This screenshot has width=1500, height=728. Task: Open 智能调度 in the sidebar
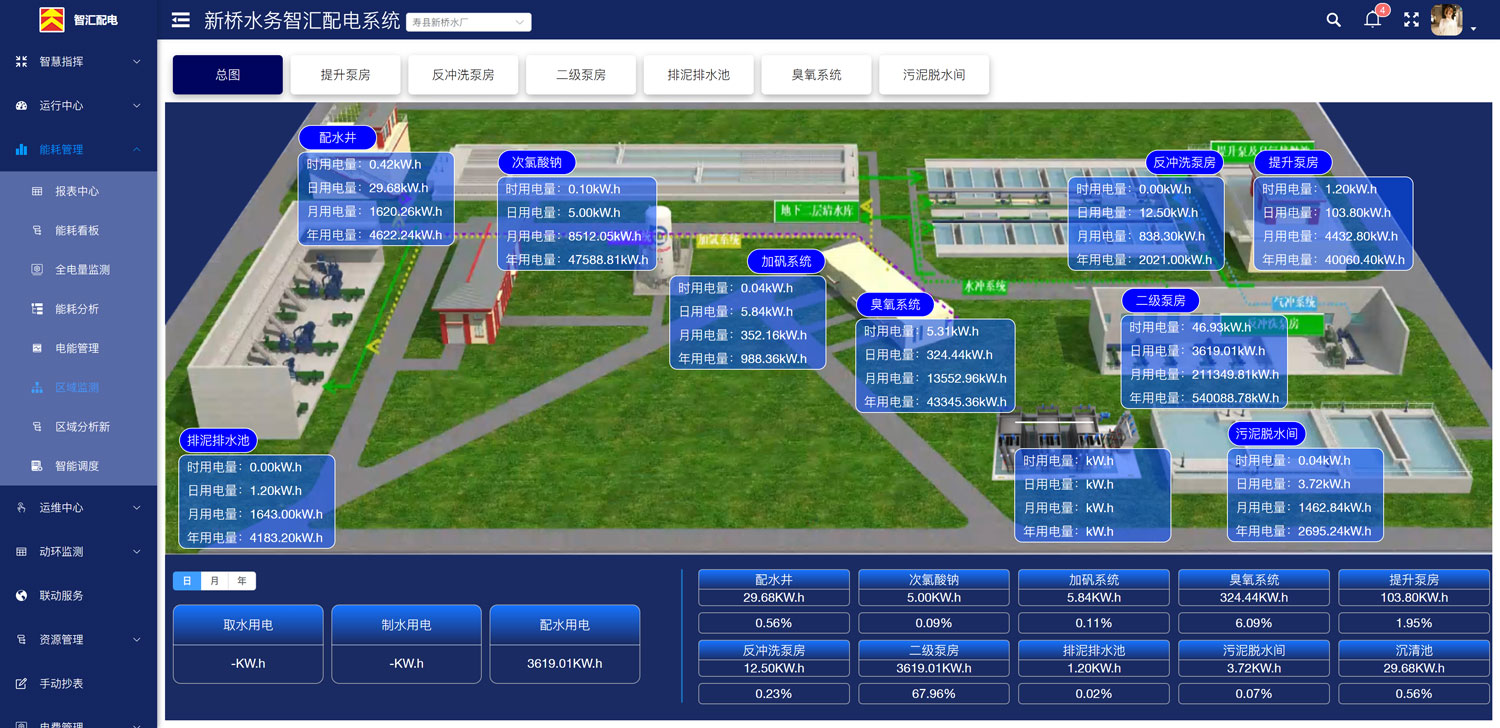pyautogui.click(x=77, y=466)
